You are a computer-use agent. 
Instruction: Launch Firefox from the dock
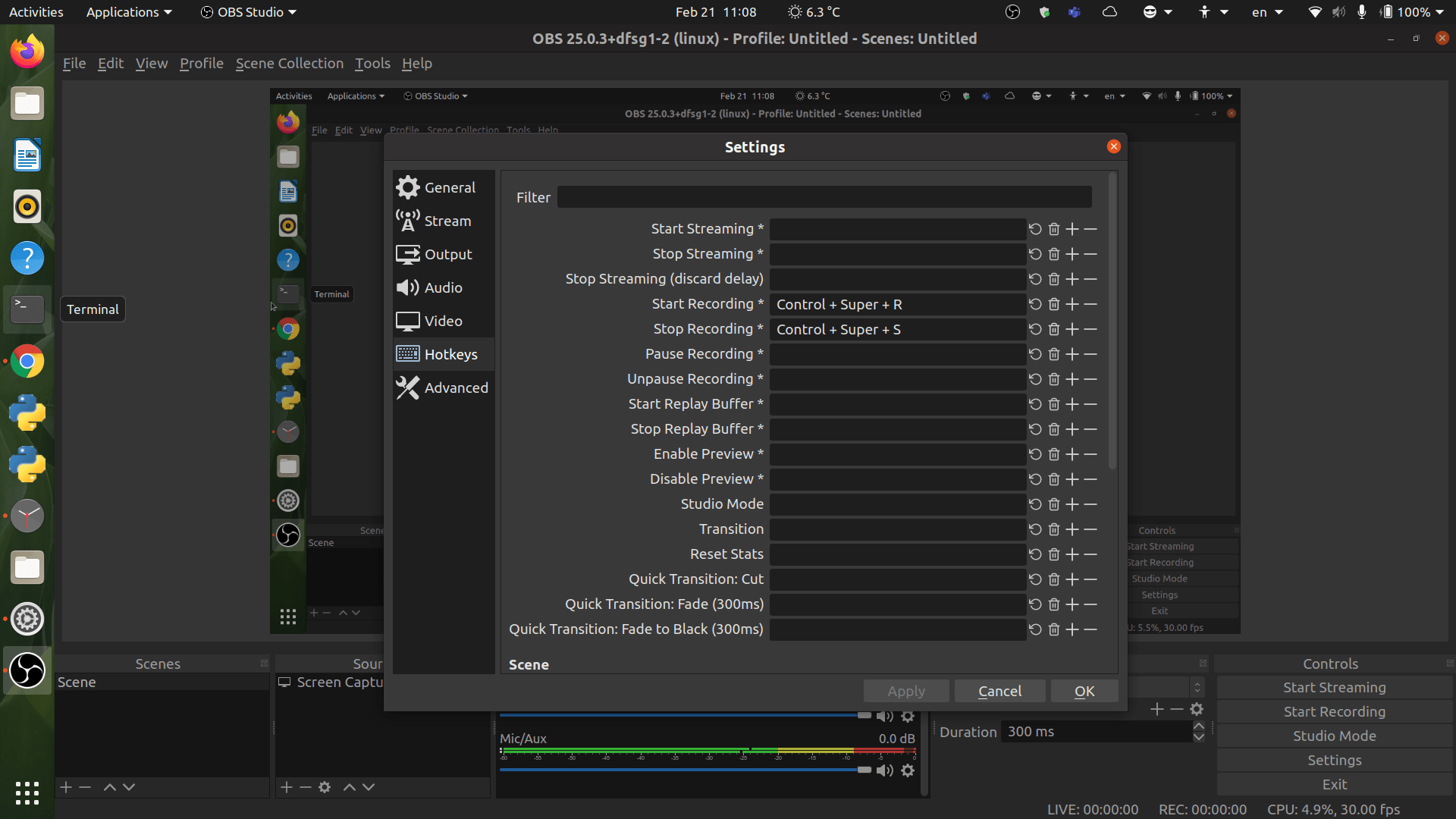(27, 51)
